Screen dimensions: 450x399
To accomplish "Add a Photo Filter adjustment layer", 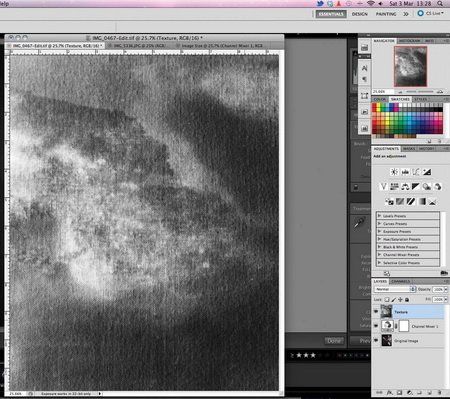I will (427, 187).
